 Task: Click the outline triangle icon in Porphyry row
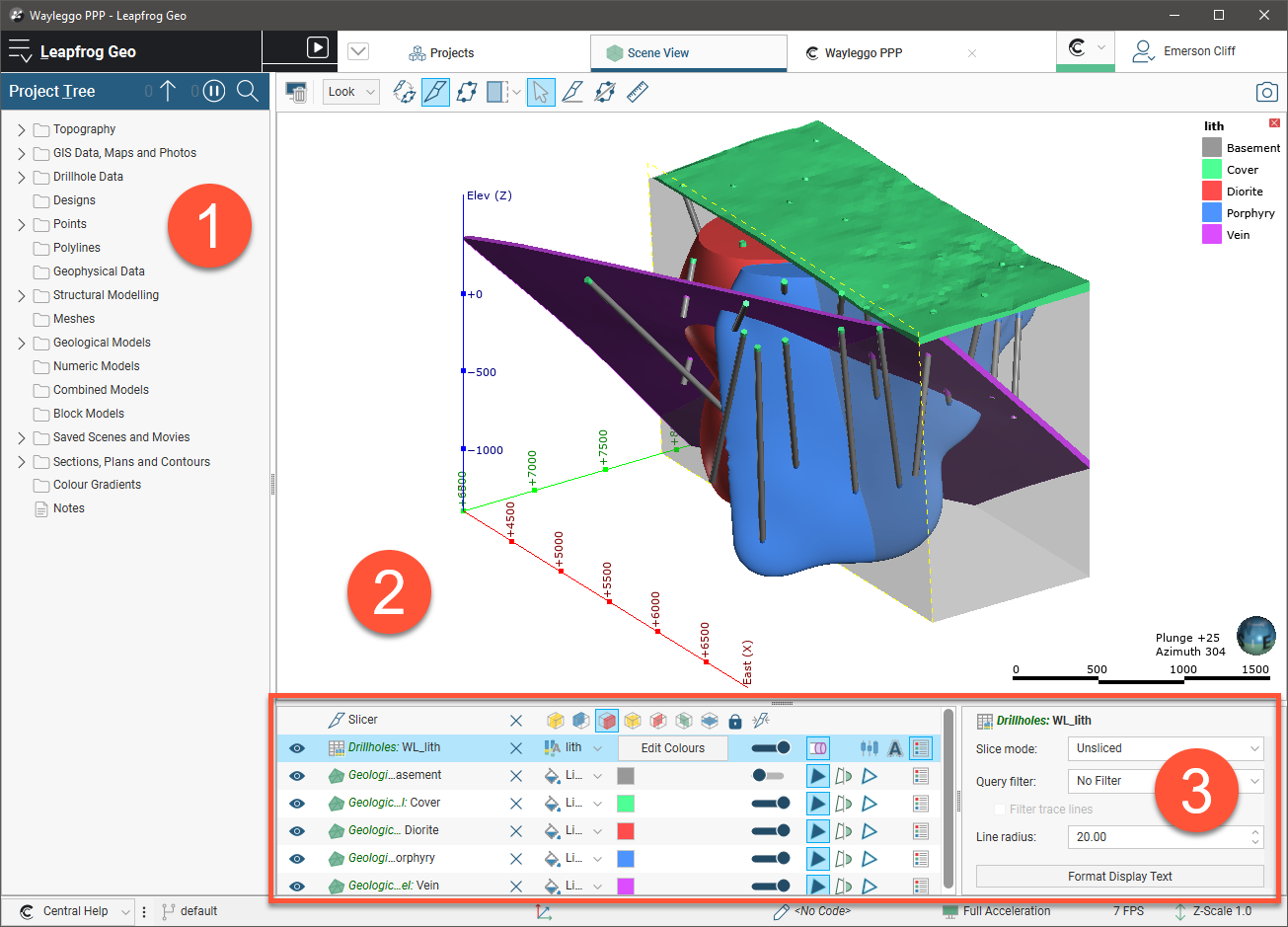point(870,859)
